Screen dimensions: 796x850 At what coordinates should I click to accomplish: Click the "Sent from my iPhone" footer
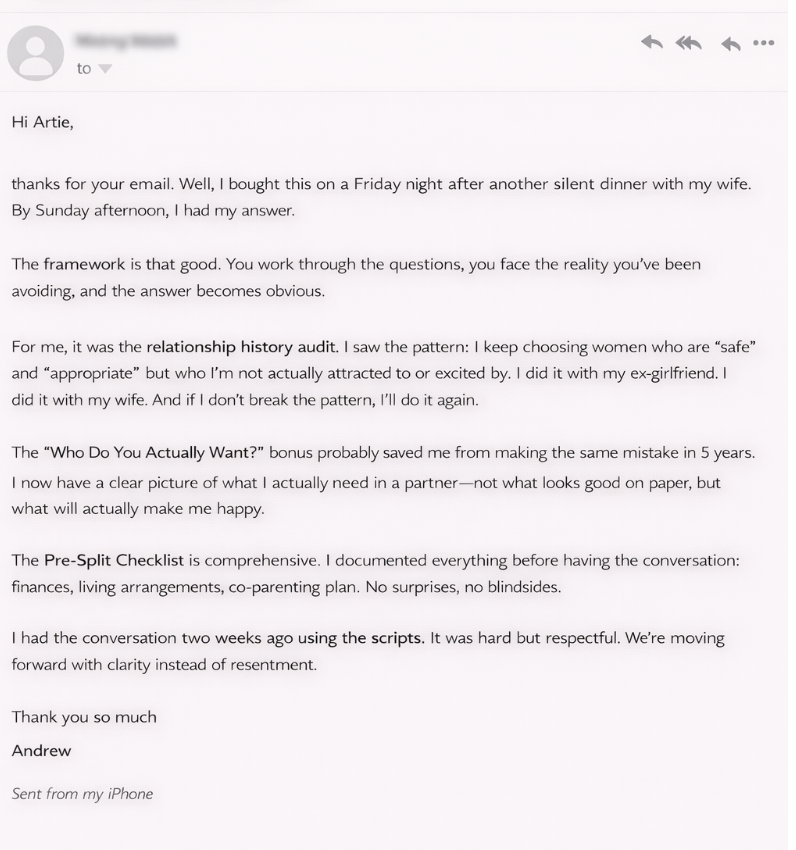pos(82,794)
